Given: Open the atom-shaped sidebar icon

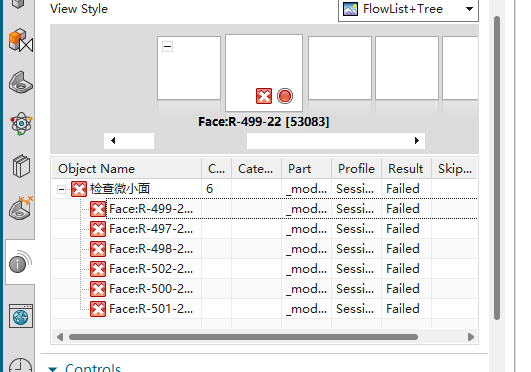Looking at the screenshot, I should pyautogui.click(x=21, y=124).
